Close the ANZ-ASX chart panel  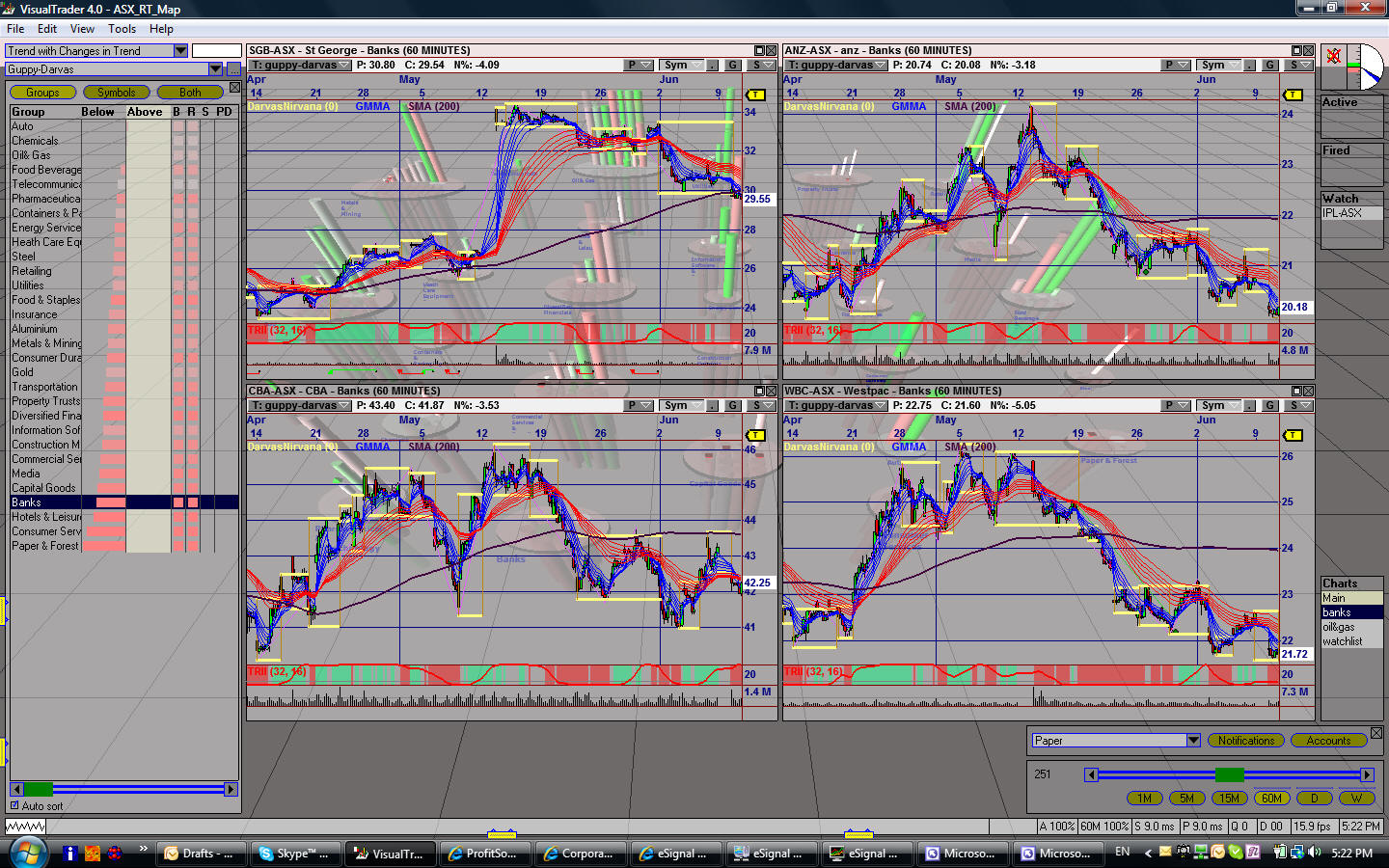coord(1308,51)
